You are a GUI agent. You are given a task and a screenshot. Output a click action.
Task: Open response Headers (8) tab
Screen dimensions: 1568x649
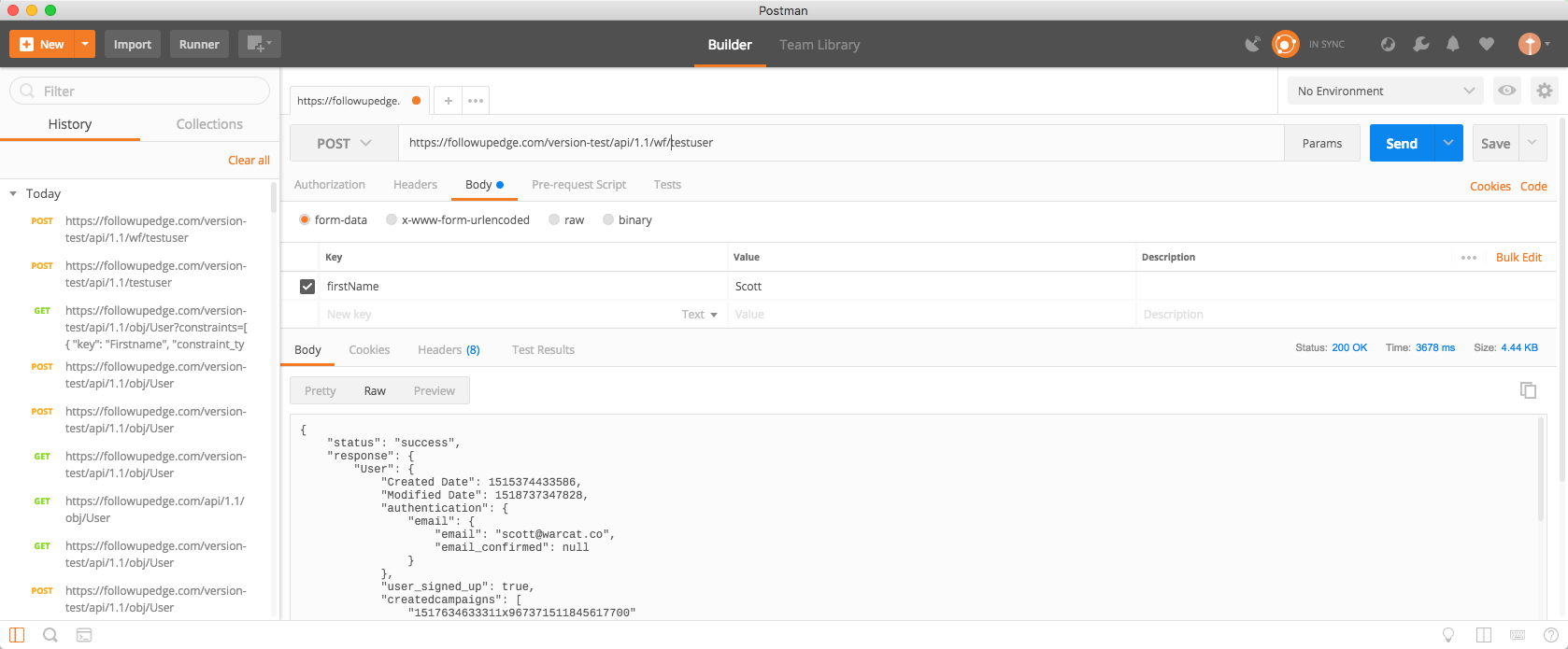pos(449,350)
